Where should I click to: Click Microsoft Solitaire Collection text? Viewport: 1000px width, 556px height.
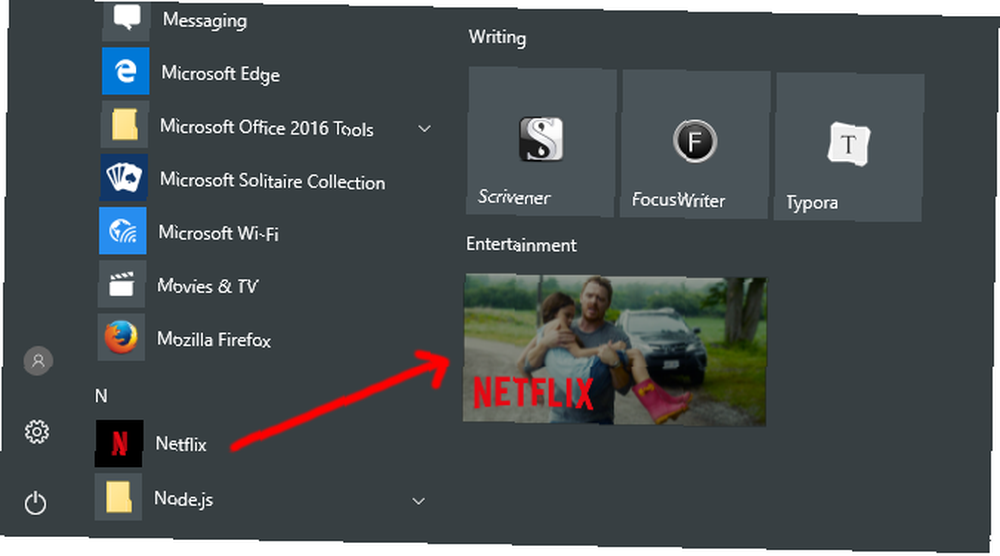272,181
